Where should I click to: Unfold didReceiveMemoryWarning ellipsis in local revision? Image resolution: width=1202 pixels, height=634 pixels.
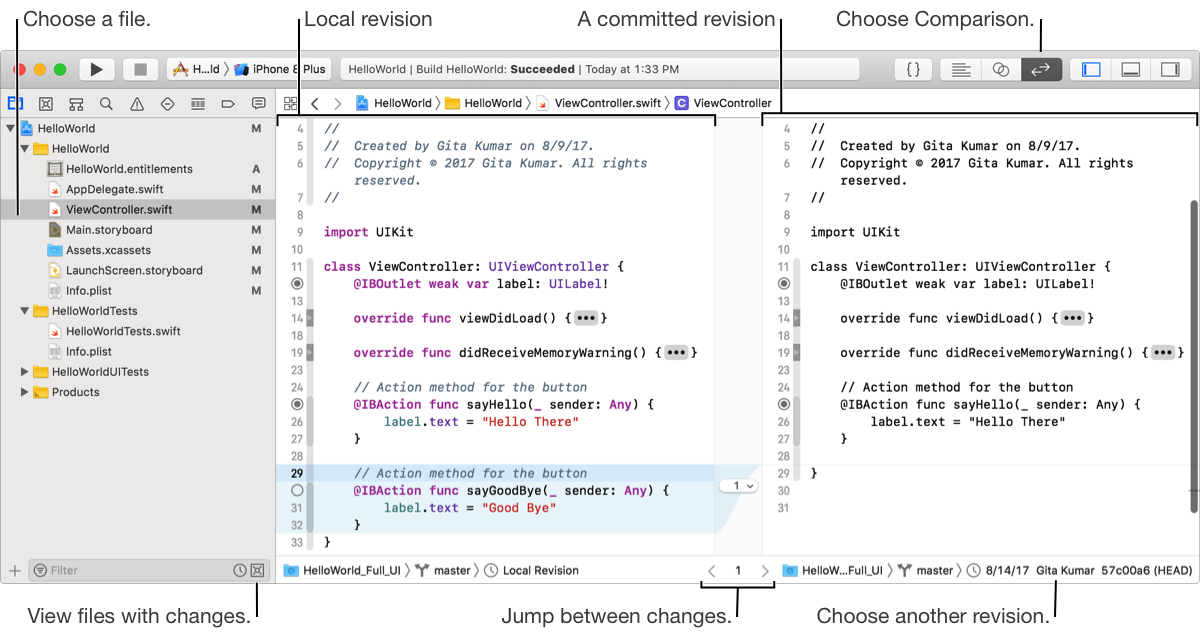[677, 353]
